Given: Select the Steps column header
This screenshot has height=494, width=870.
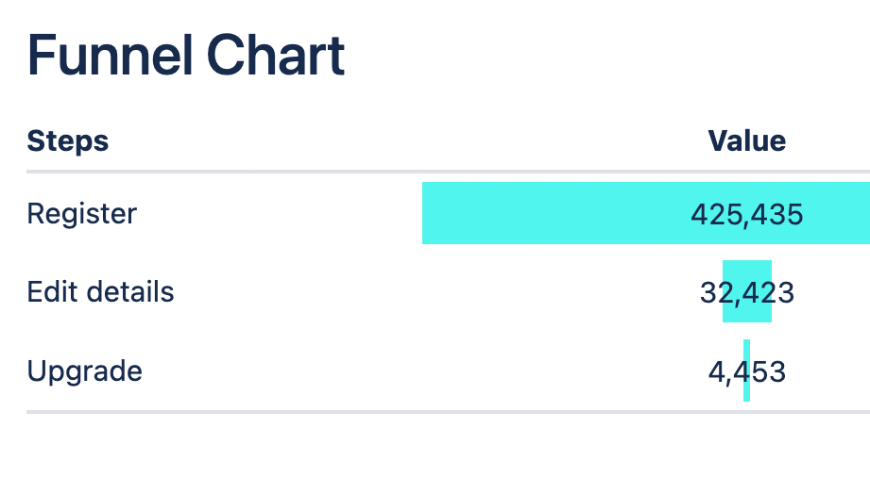Looking at the screenshot, I should click(x=67, y=141).
